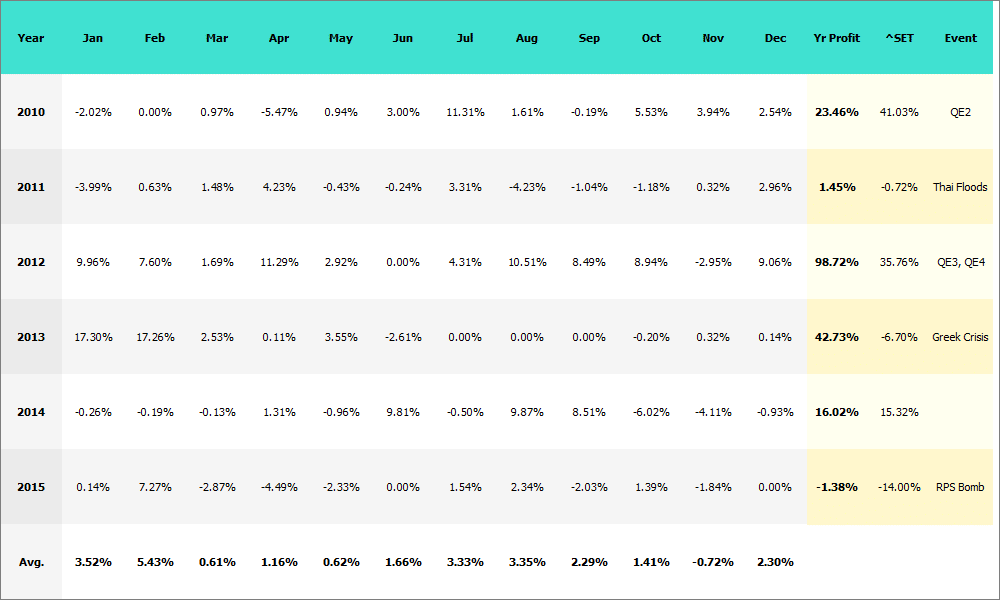This screenshot has height=600, width=1000.
Task: Click the 98.72% yearly profit cell
Action: [x=837, y=262]
